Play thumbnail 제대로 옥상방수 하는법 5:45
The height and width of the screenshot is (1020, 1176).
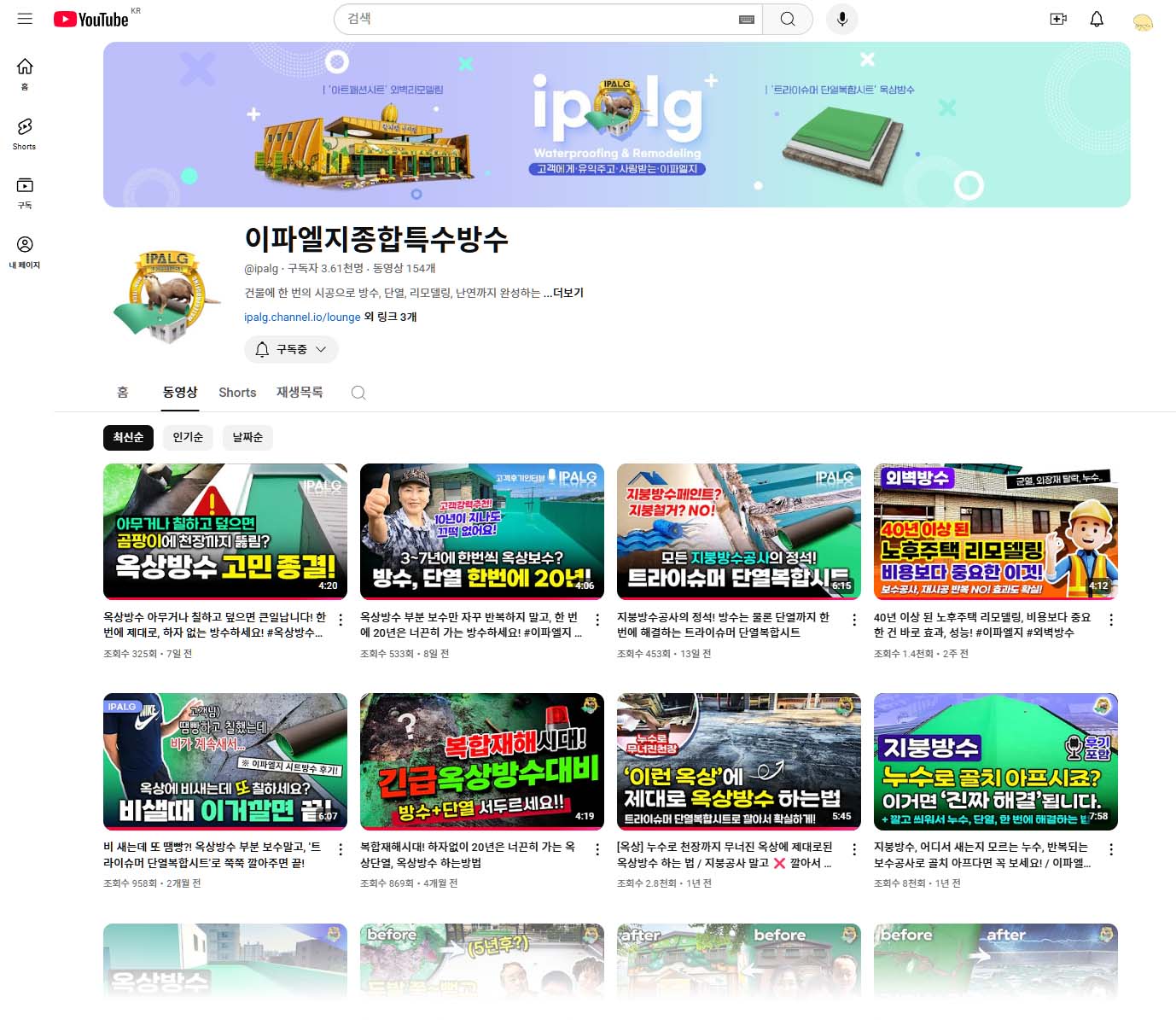(739, 761)
